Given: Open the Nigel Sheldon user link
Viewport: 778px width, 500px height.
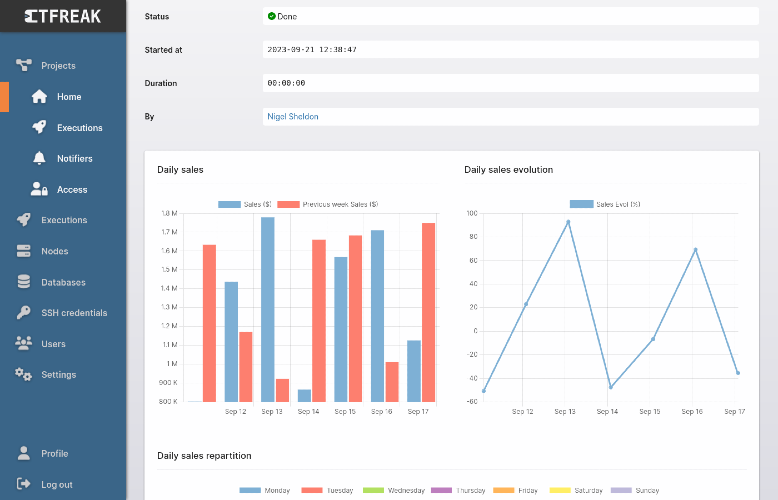Looking at the screenshot, I should [x=293, y=117].
